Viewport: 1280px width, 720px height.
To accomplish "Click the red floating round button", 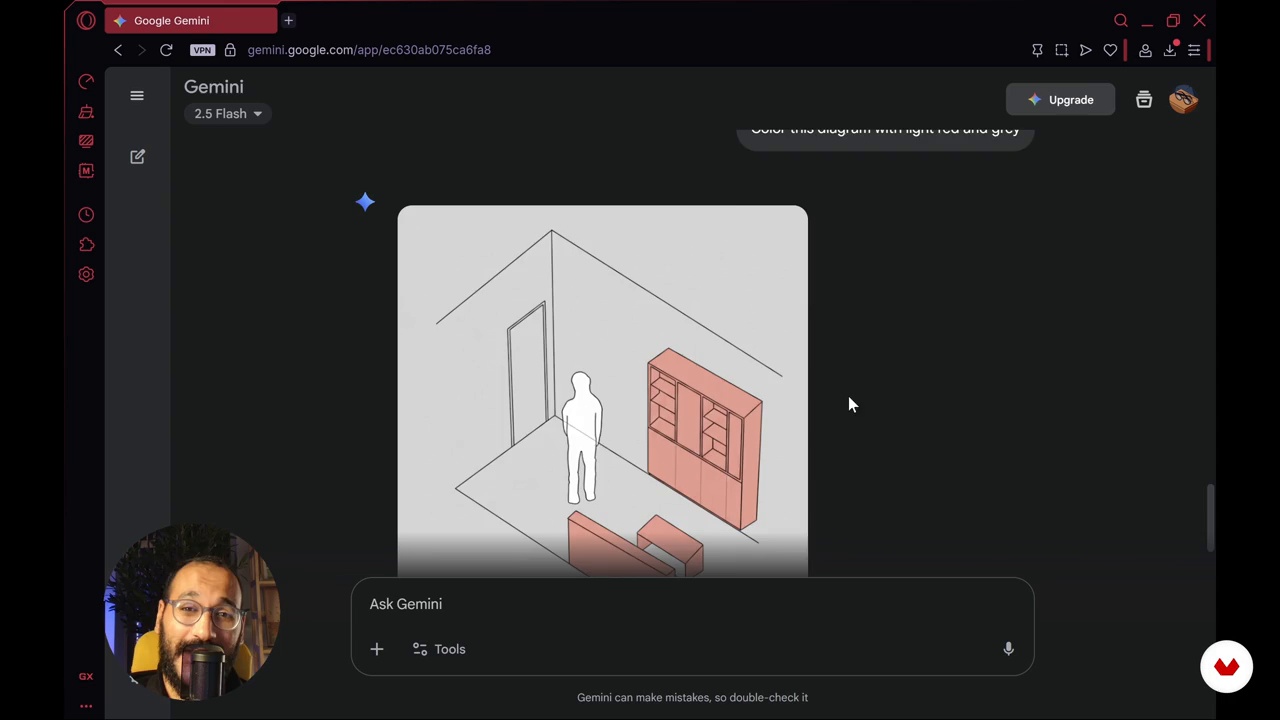I will [x=1226, y=667].
